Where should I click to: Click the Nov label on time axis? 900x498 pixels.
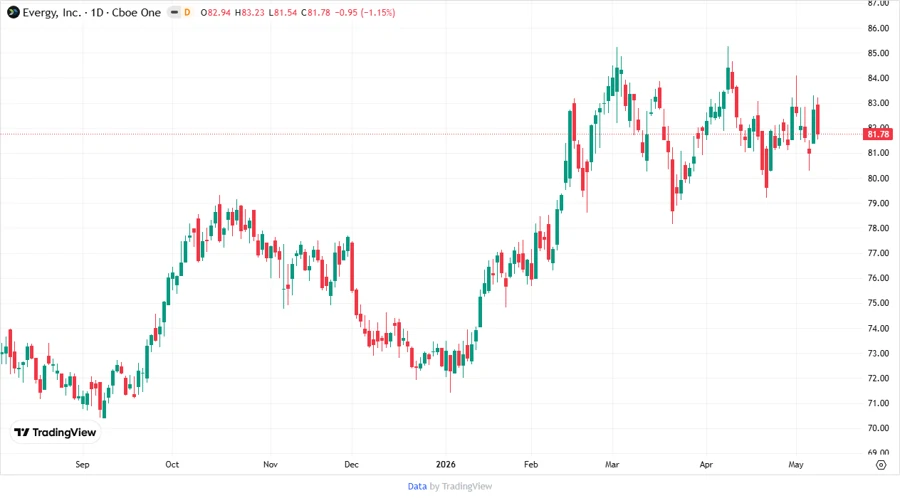270,464
